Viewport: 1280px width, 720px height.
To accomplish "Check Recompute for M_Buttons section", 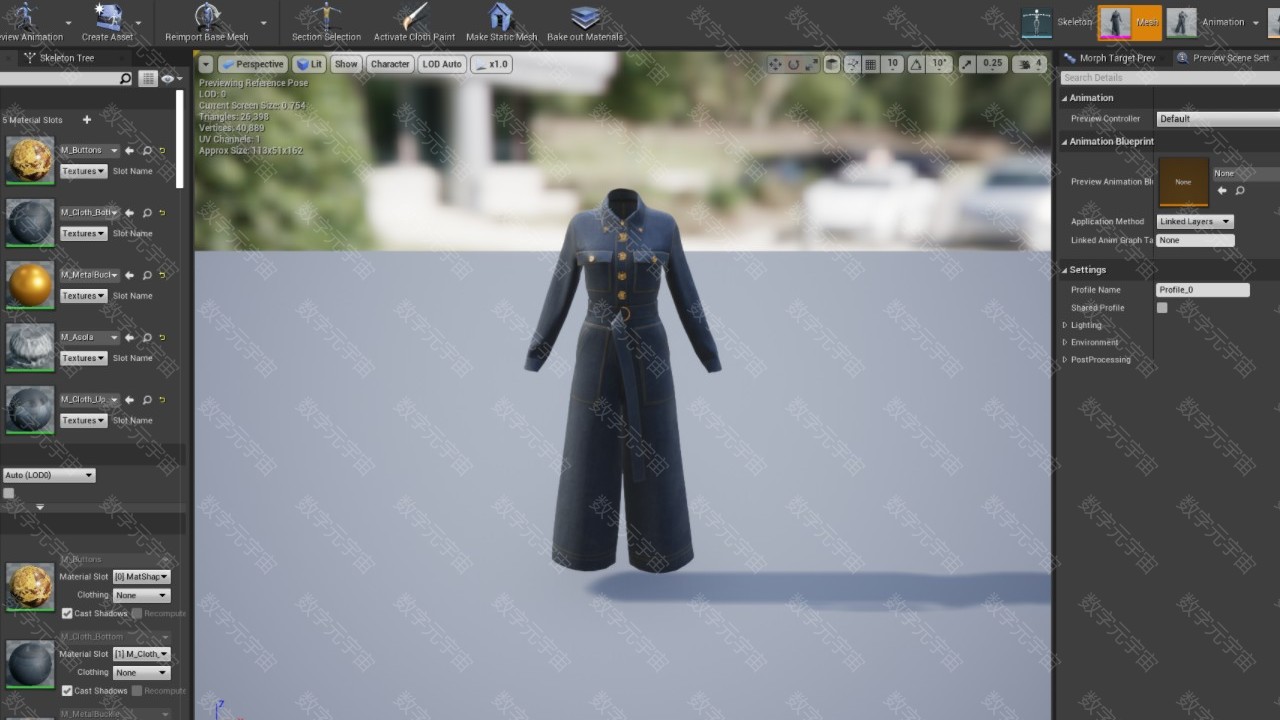I will coord(137,613).
